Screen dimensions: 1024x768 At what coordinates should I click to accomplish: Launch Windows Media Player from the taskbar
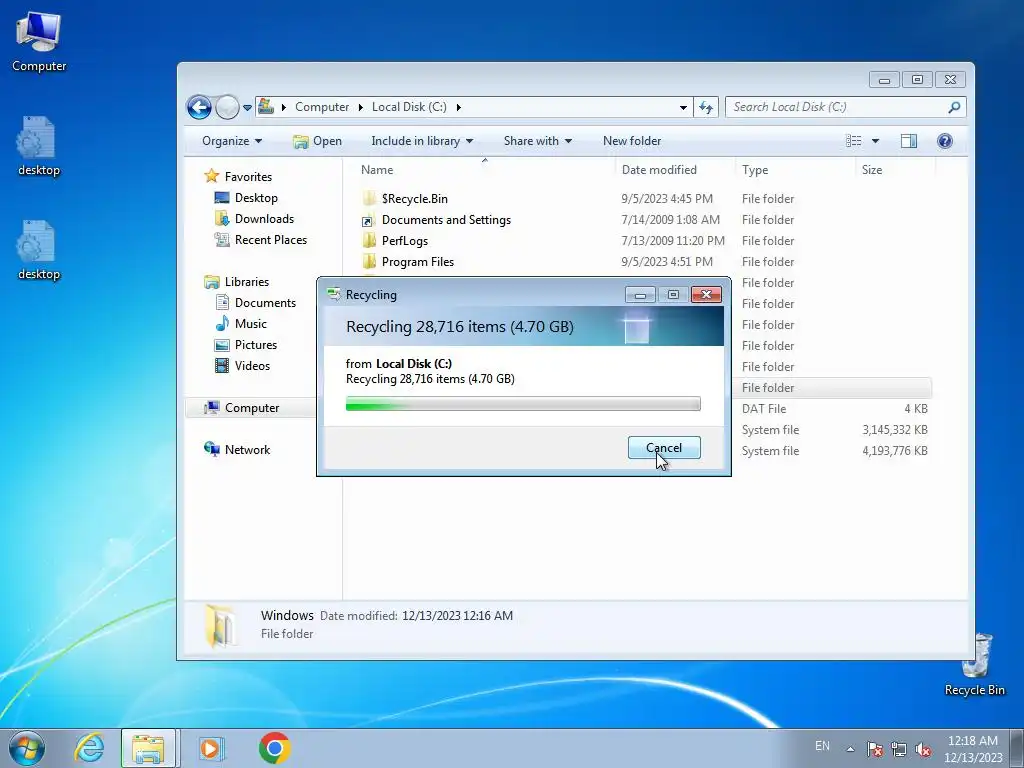(x=210, y=748)
